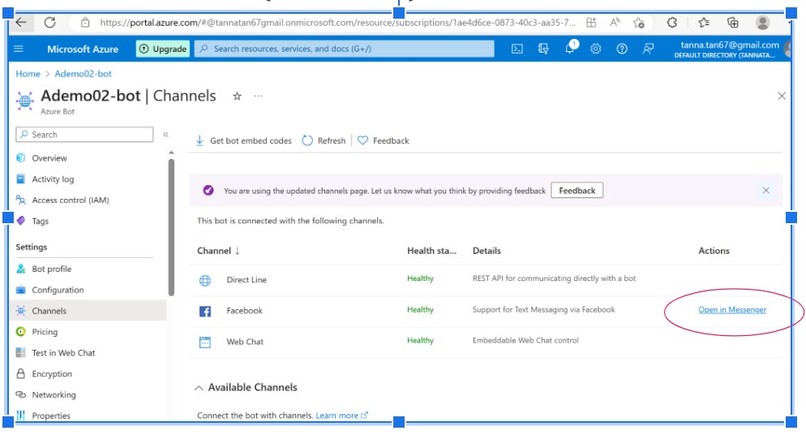Screen dimensions: 806x435
Task: Open the Help question mark icon
Action: [622, 49]
